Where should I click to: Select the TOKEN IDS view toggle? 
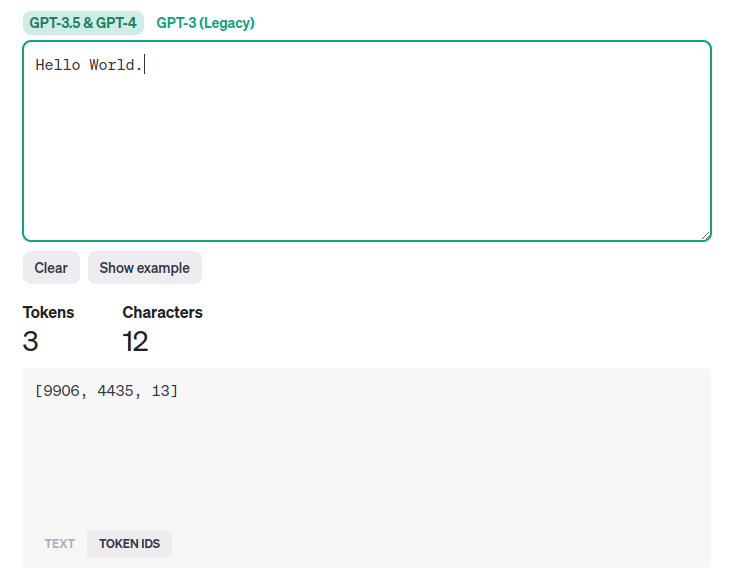tap(129, 544)
